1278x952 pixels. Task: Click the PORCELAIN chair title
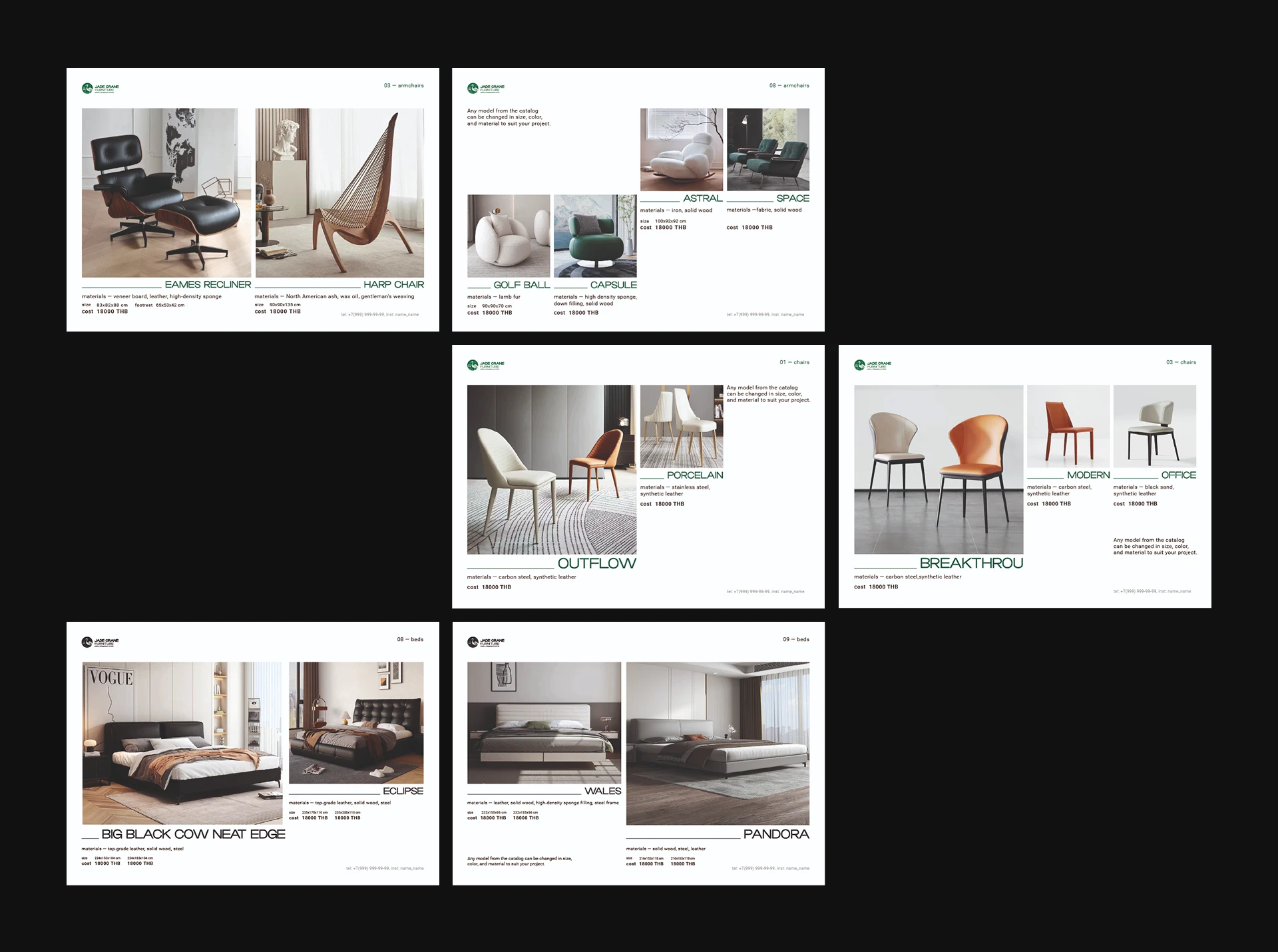[694, 475]
